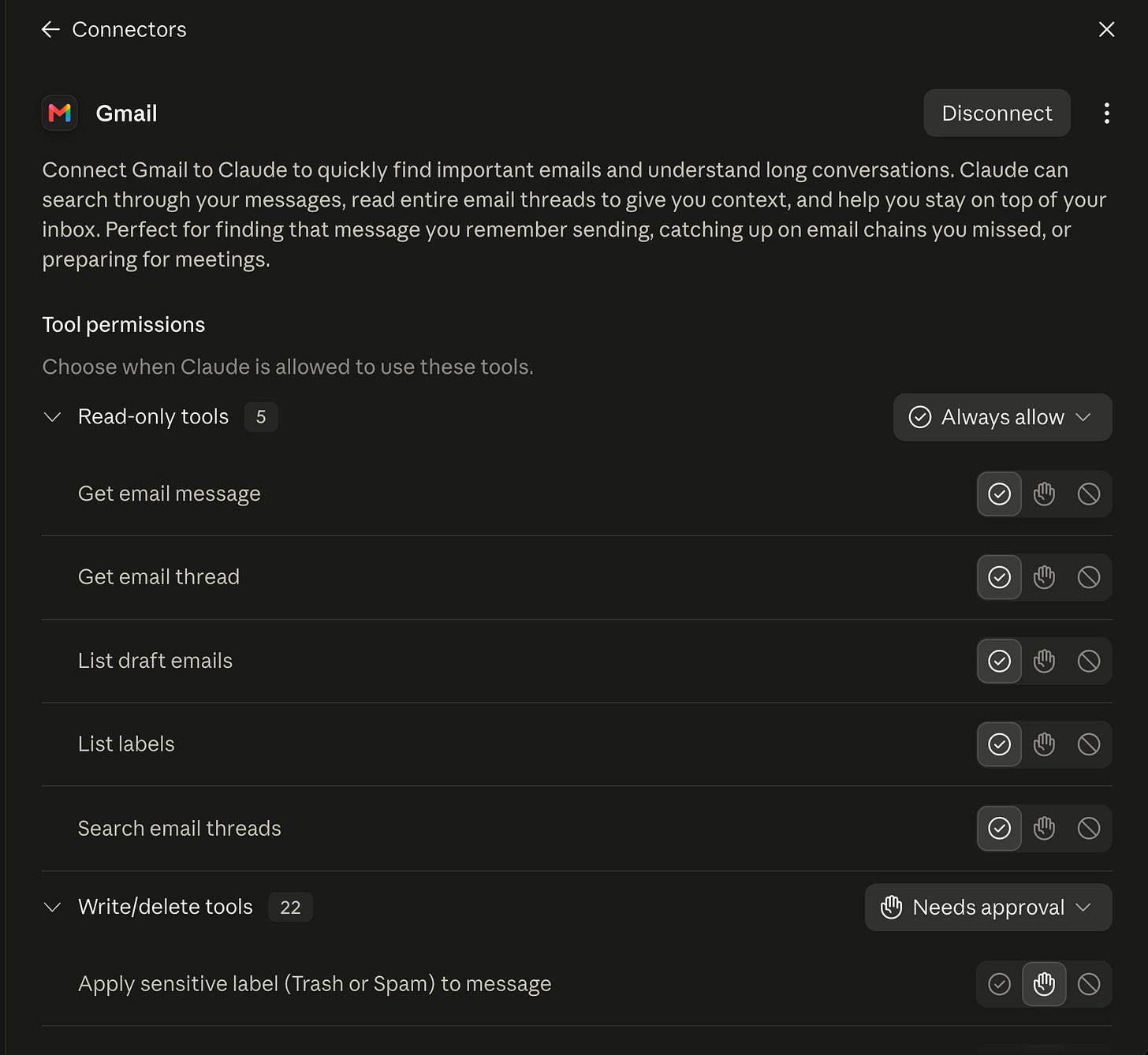This screenshot has height=1055, width=1148.
Task: Block the Search email threads tool
Action: pos(1089,829)
